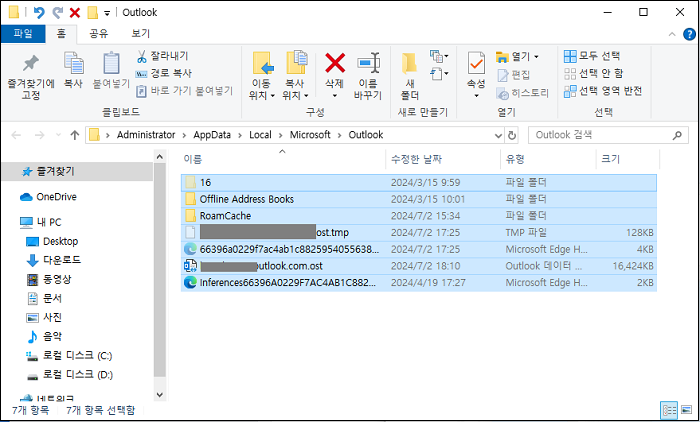Open the Open (열기) dropdown arrow
The height and width of the screenshot is (422, 700).
click(x=536, y=57)
